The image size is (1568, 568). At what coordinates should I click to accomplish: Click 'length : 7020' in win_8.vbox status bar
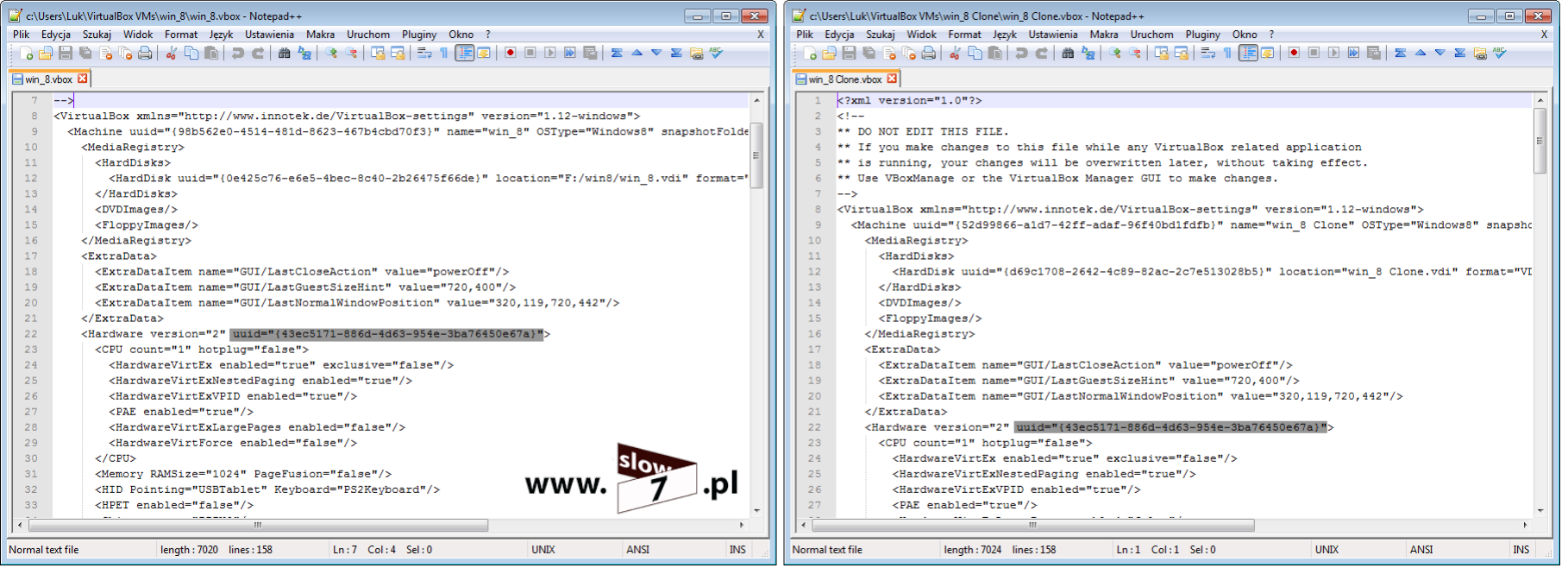(x=189, y=550)
